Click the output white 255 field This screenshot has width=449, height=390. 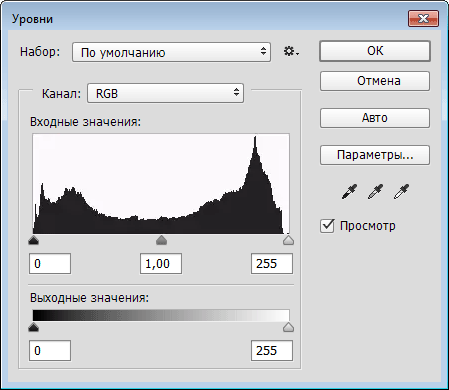tap(272, 351)
